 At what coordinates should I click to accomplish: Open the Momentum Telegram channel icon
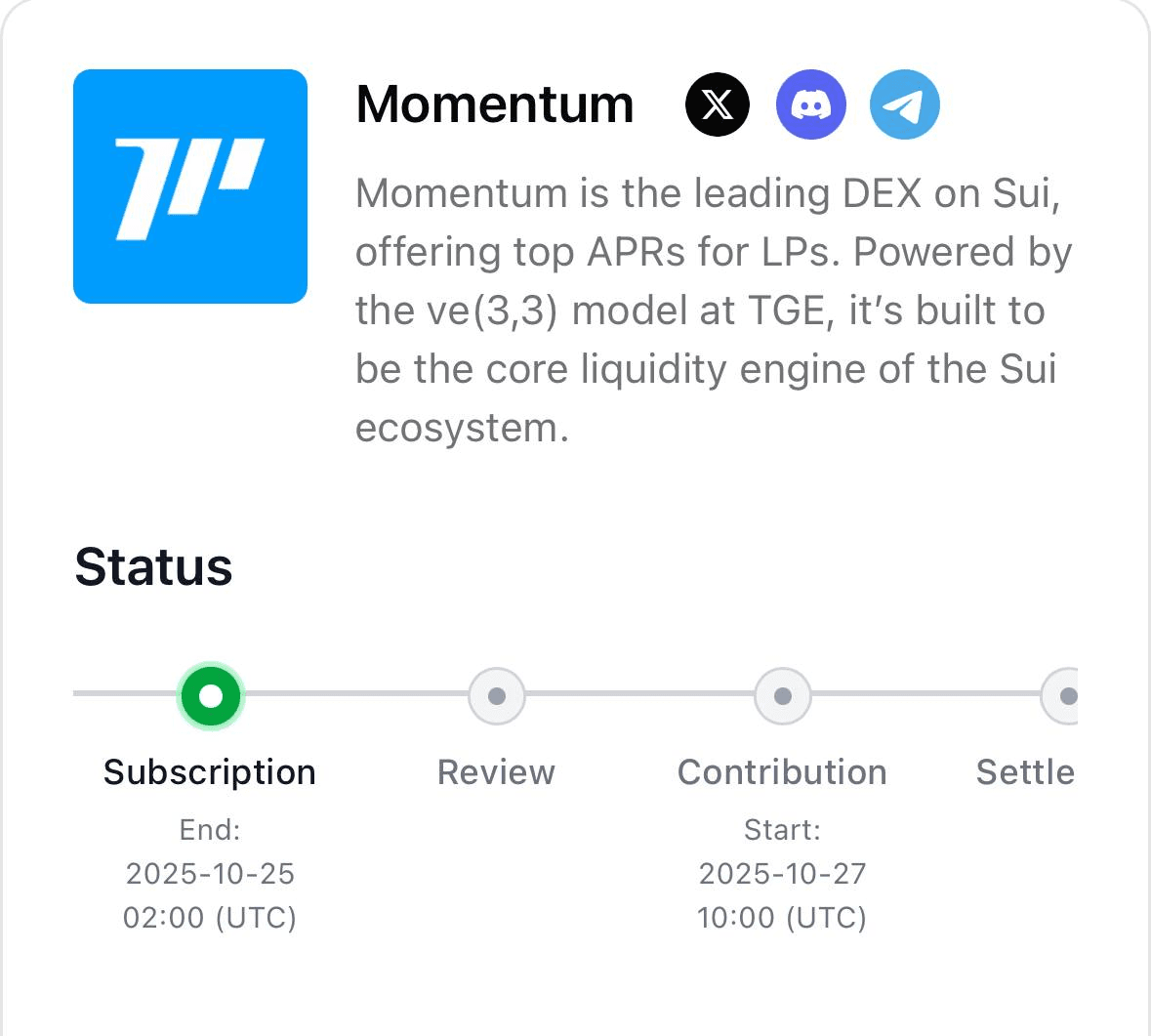coord(905,104)
